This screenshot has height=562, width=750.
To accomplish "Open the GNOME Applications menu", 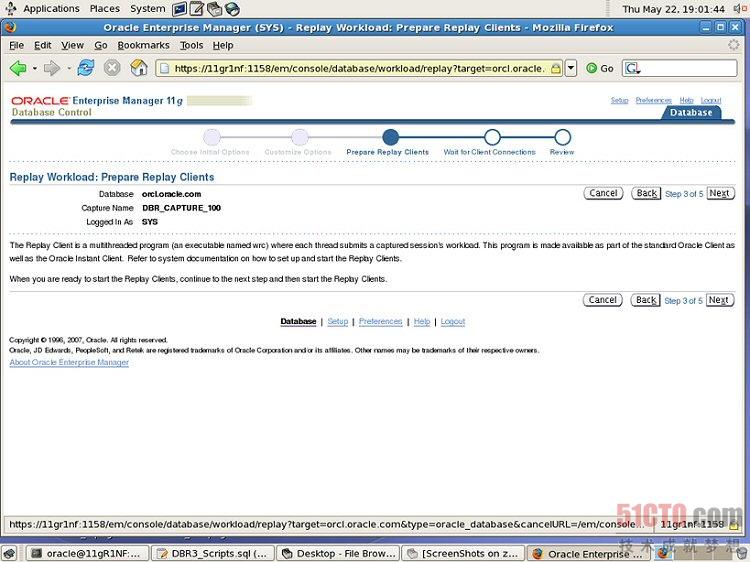I will pos(50,8).
